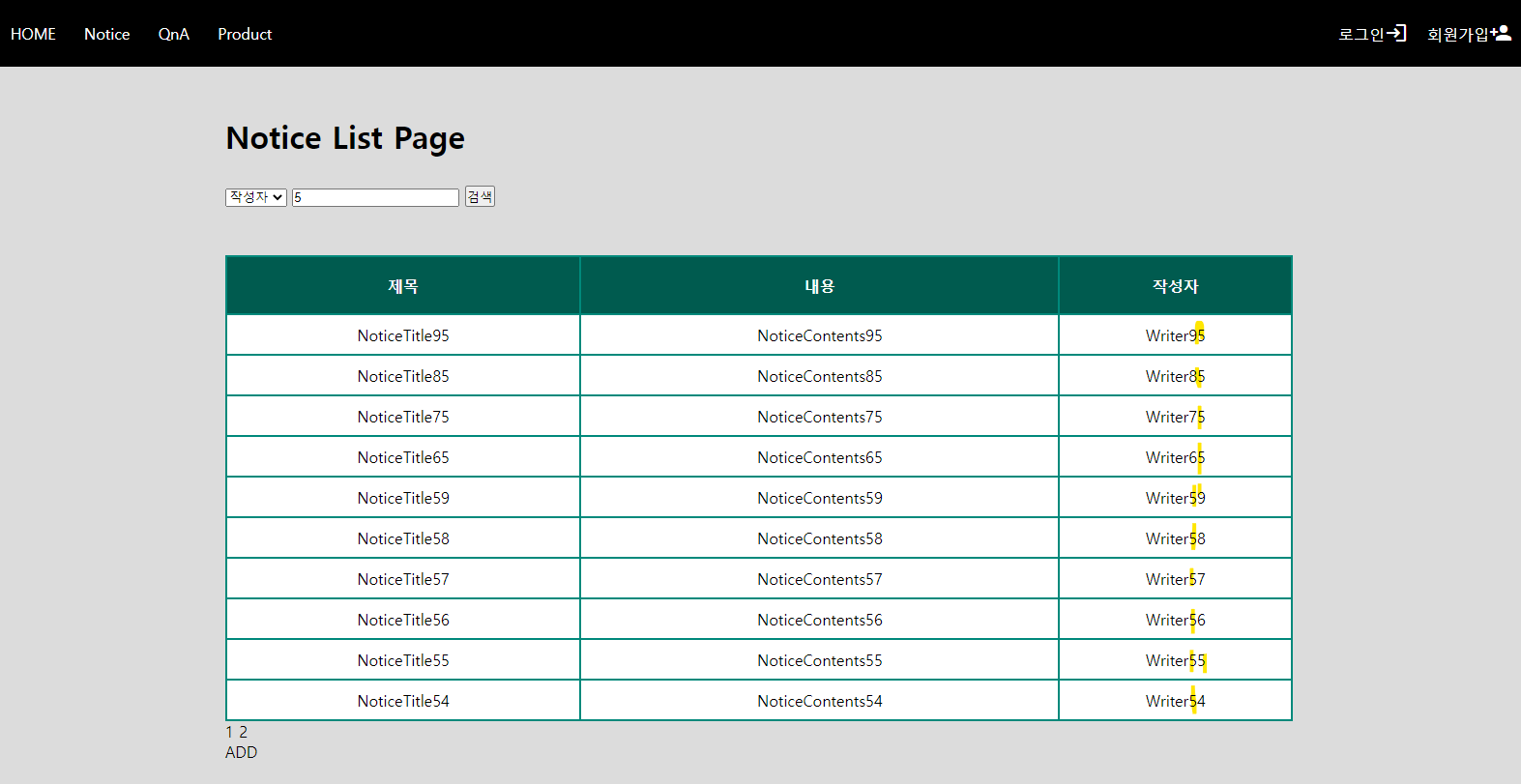Click the NoticeContents59 cell

click(820, 498)
